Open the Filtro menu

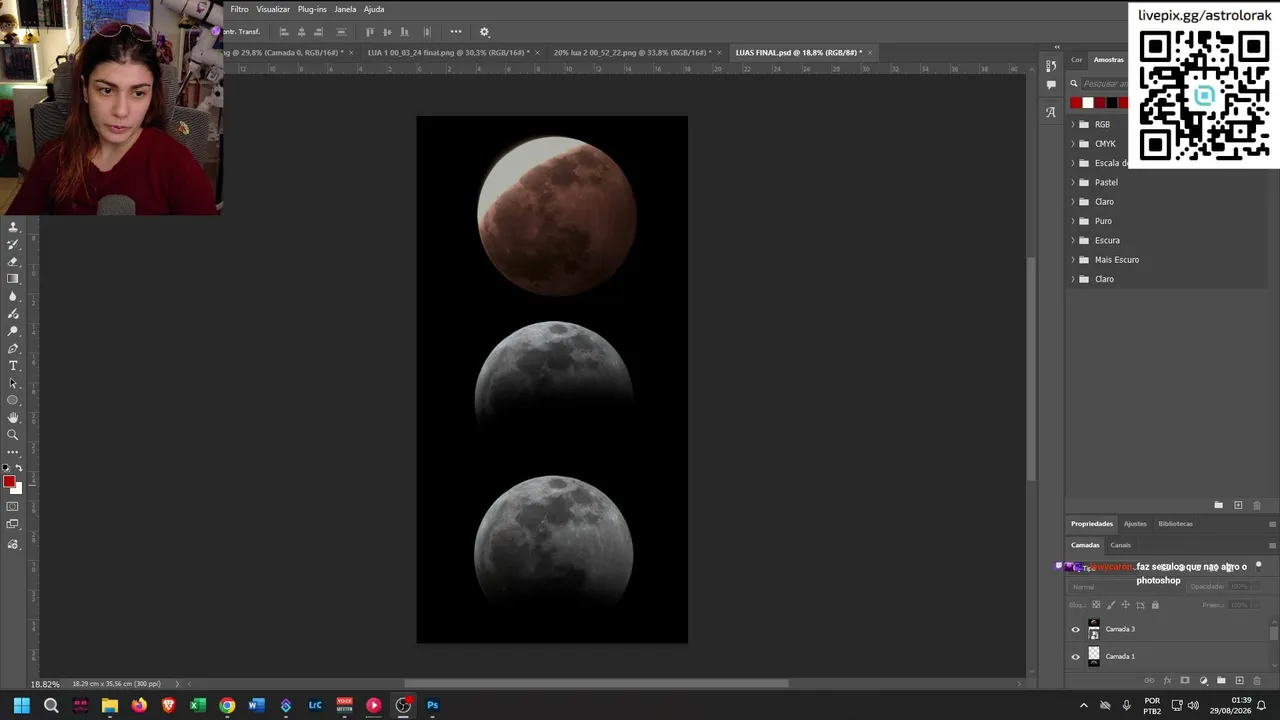(239, 9)
